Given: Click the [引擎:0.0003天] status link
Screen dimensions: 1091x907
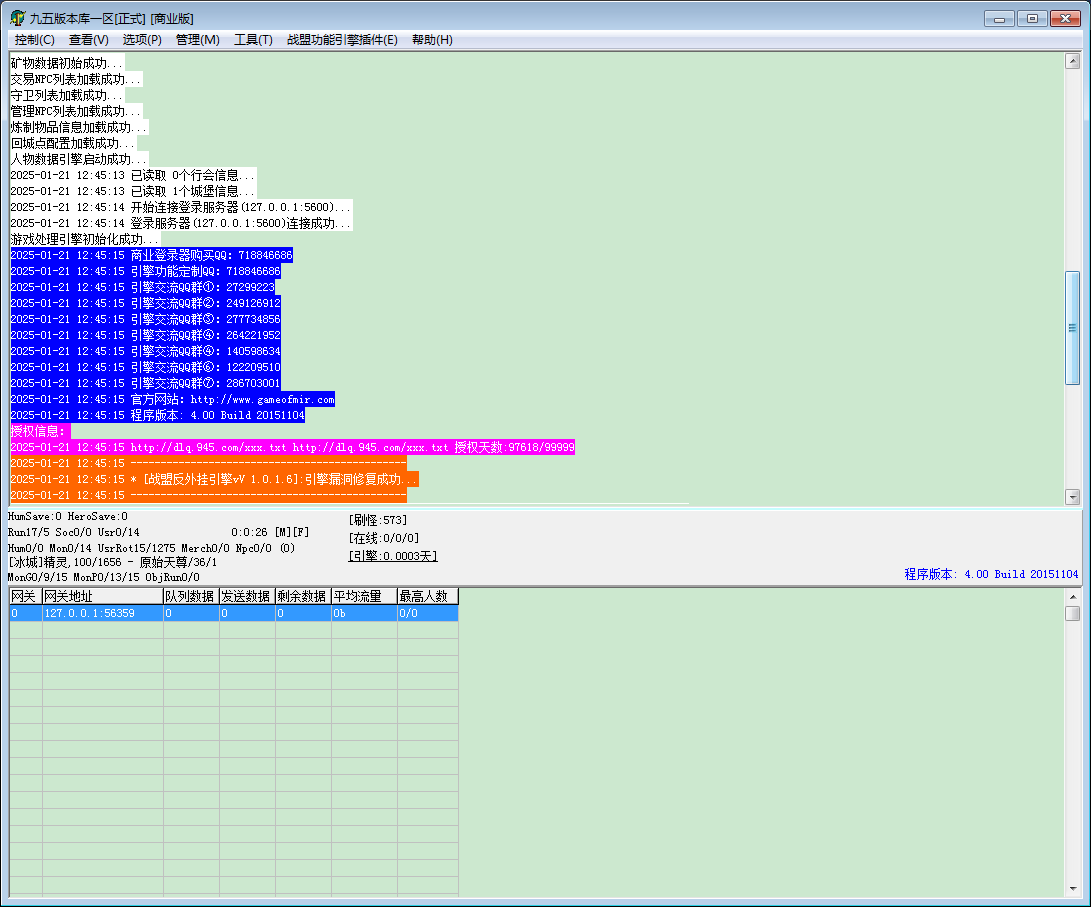Looking at the screenshot, I should (x=393, y=556).
